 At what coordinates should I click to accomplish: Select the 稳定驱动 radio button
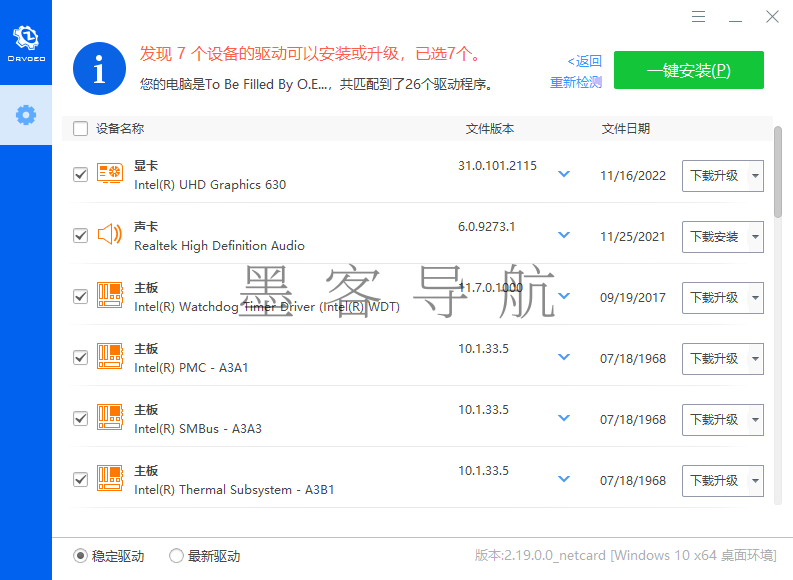[x=80, y=556]
